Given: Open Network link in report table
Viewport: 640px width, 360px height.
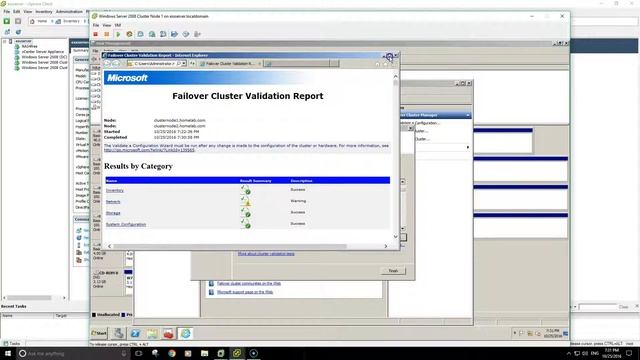Looking at the screenshot, I should point(113,202).
